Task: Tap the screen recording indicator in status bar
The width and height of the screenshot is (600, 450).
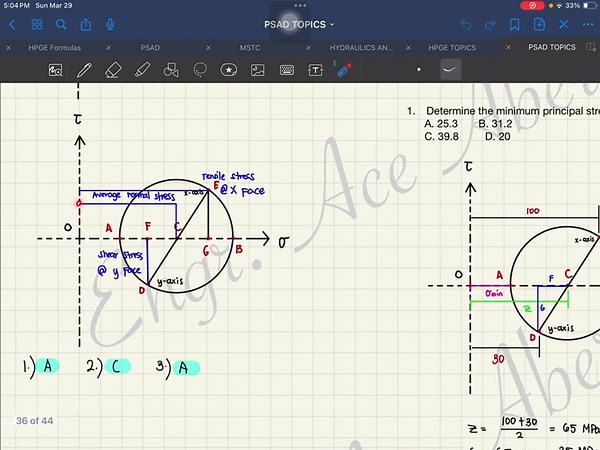Action: click(x=532, y=5)
